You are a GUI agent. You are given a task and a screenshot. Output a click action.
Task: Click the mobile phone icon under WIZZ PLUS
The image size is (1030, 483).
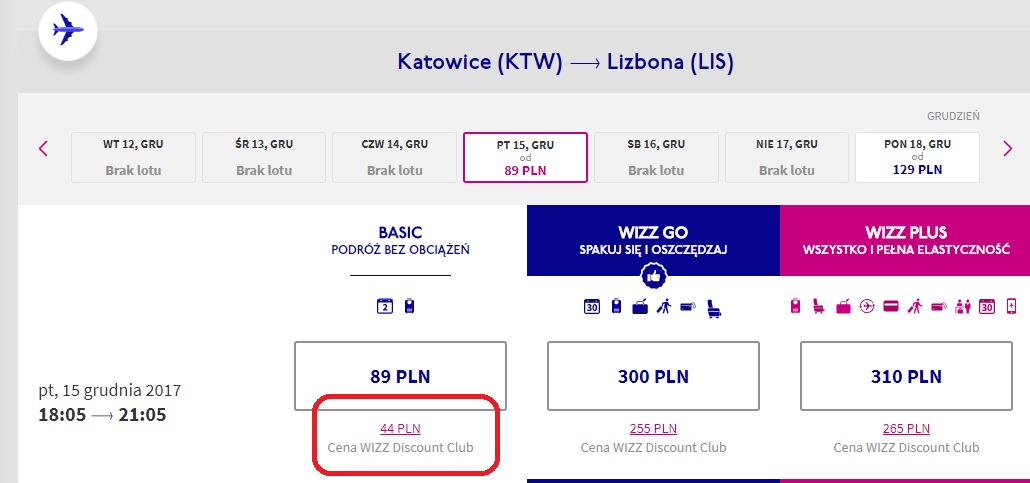[x=1012, y=306]
